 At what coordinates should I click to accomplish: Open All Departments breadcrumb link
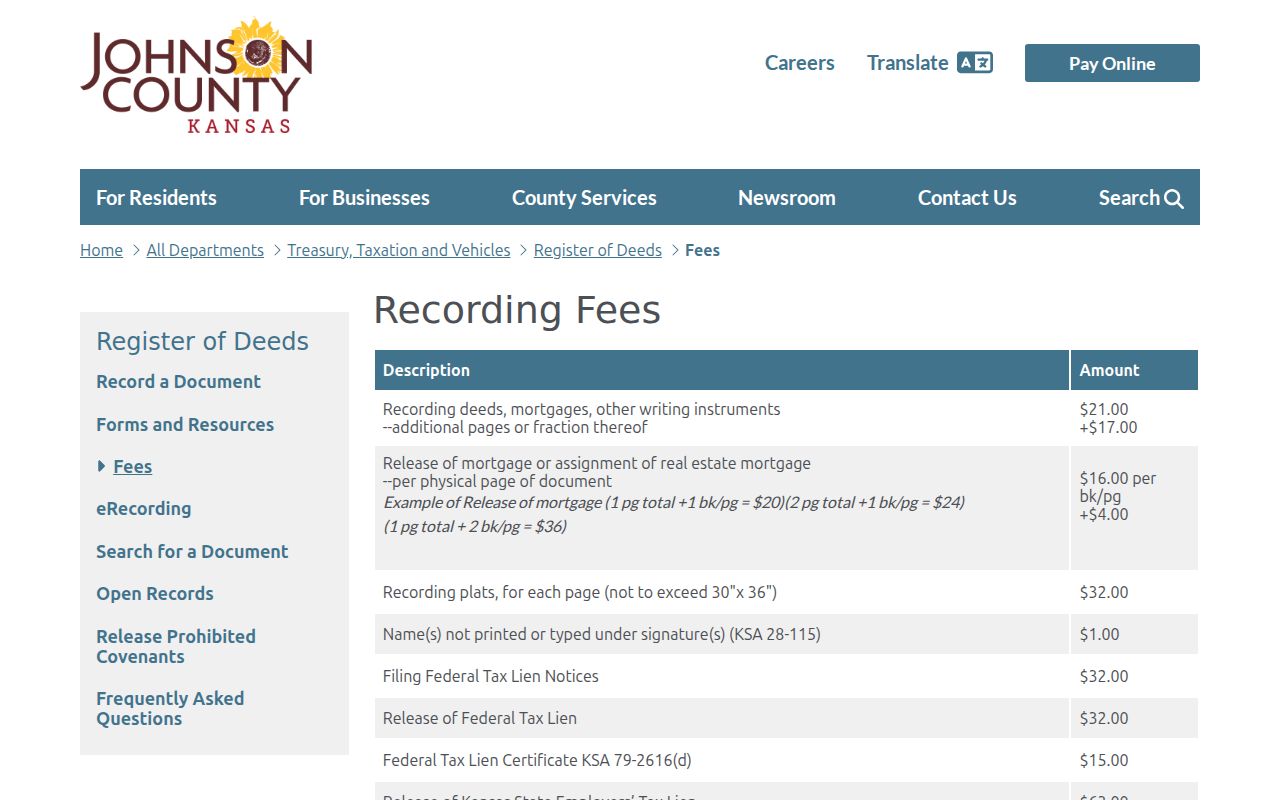tap(205, 250)
